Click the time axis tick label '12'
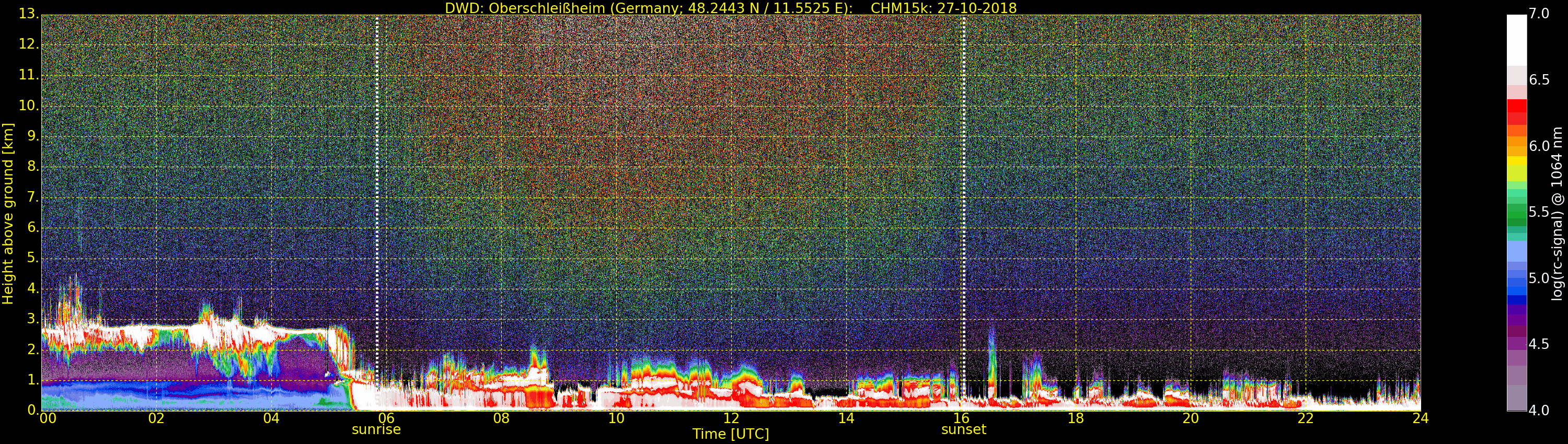The width and height of the screenshot is (1568, 444). 731,418
